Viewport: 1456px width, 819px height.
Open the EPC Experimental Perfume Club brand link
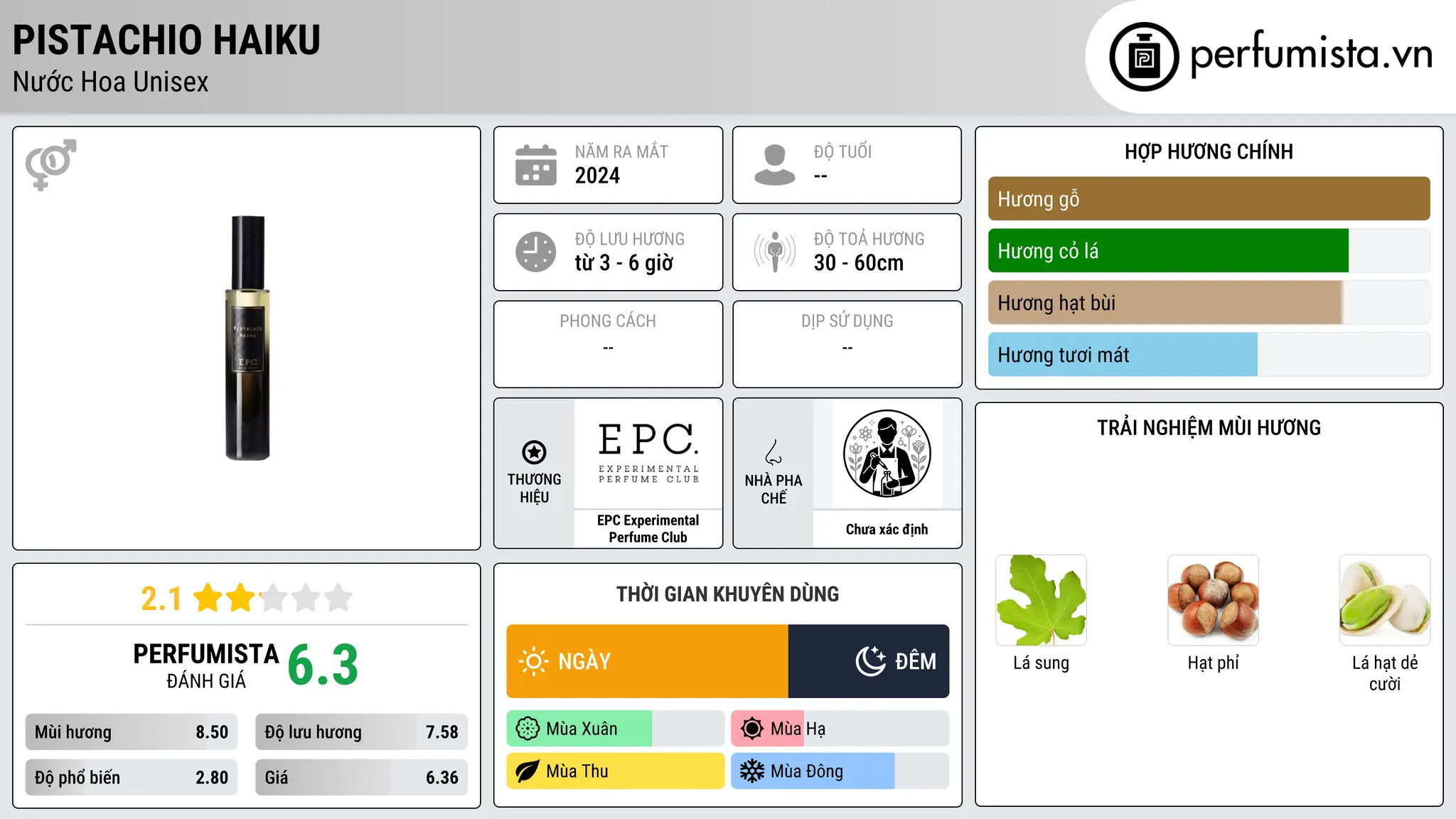click(x=648, y=529)
